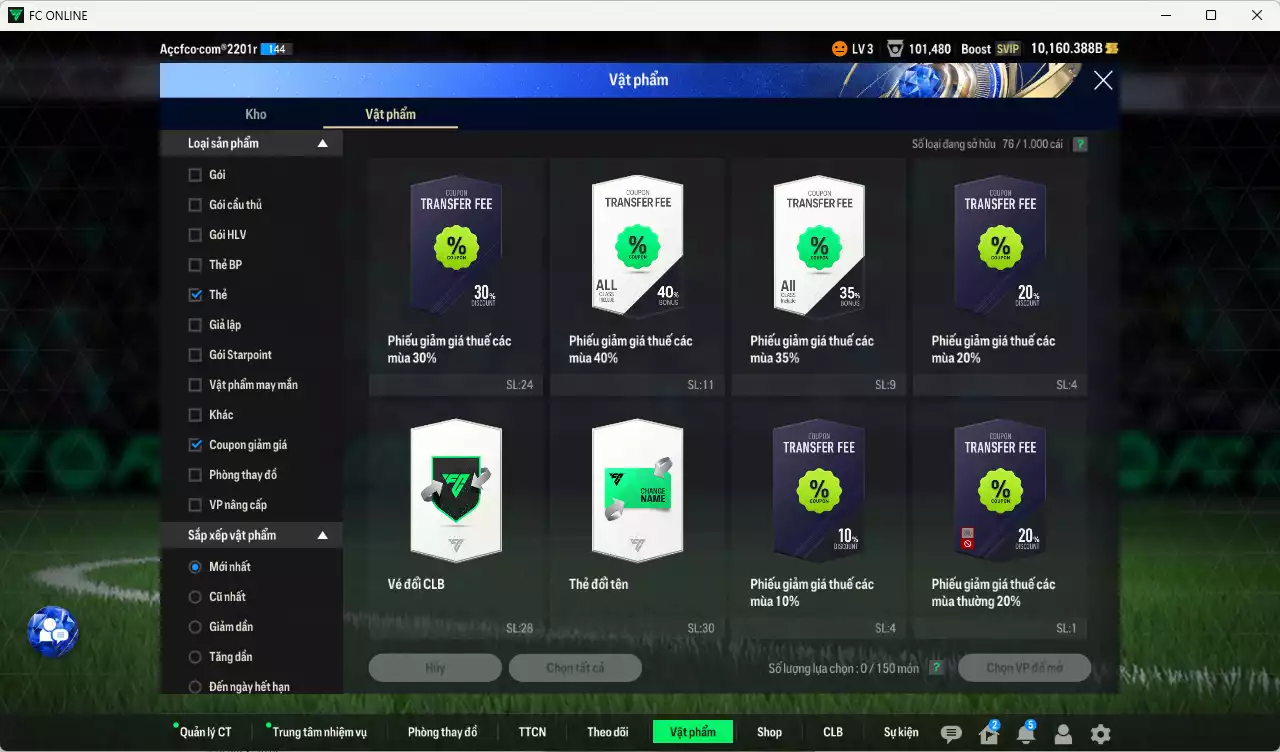Open Shop from the bottom menu

[769, 732]
